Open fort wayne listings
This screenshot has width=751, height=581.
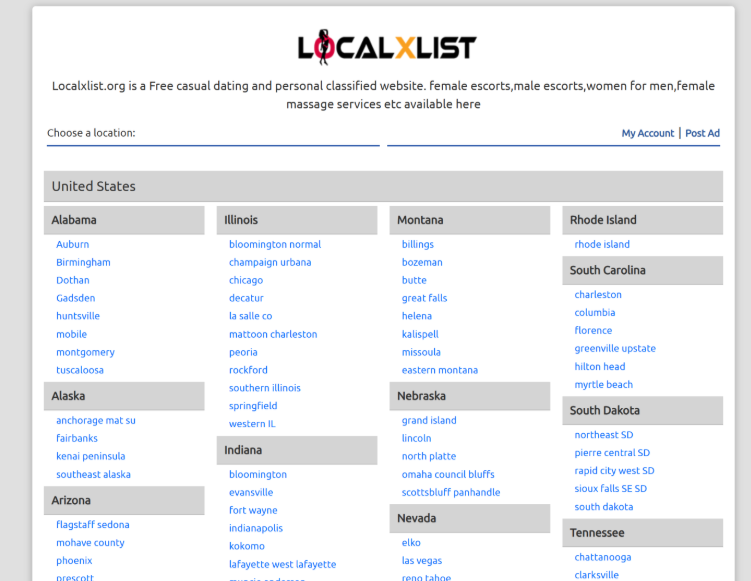point(253,511)
